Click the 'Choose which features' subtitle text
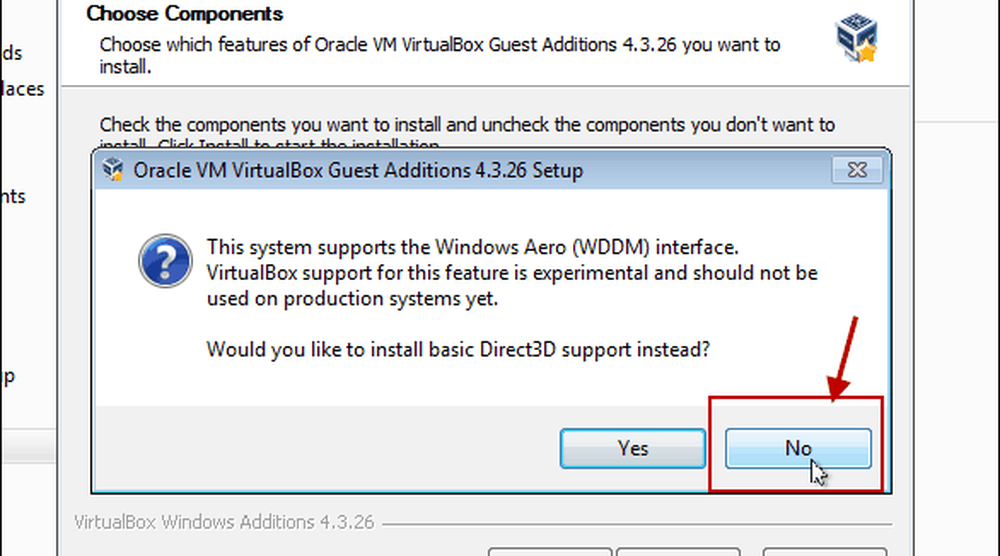This screenshot has width=1000, height=556. tap(439, 55)
